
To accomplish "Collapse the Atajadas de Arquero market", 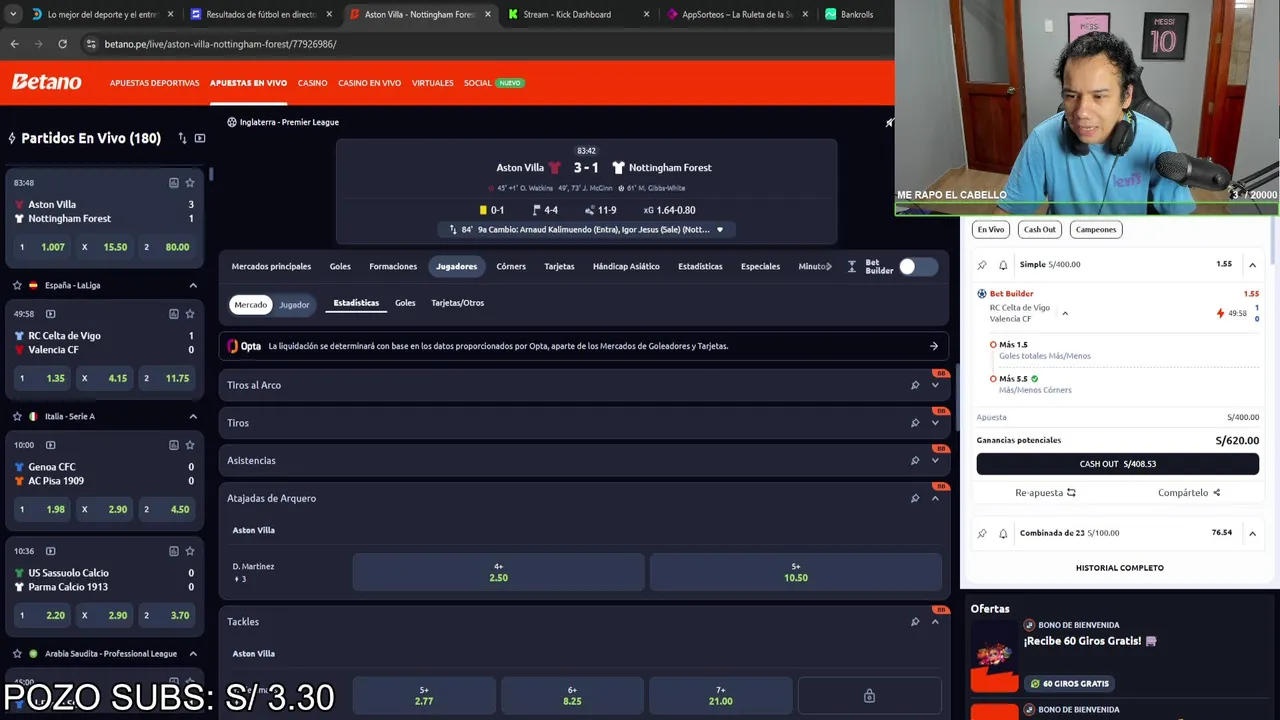I will (935, 498).
